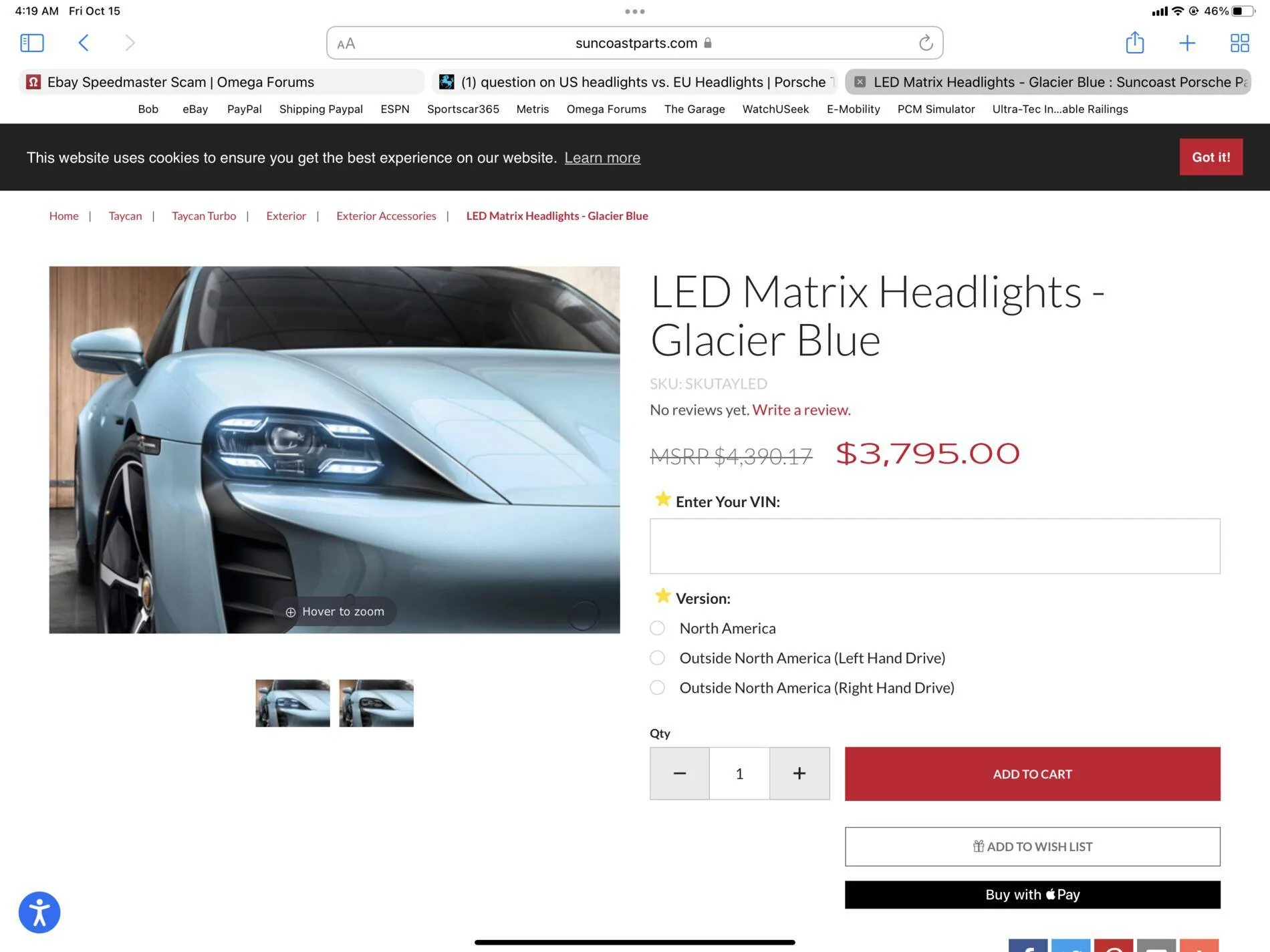Image resolution: width=1270 pixels, height=952 pixels.
Task: Click LED Matrix Headlights breadcrumb
Action: (557, 216)
